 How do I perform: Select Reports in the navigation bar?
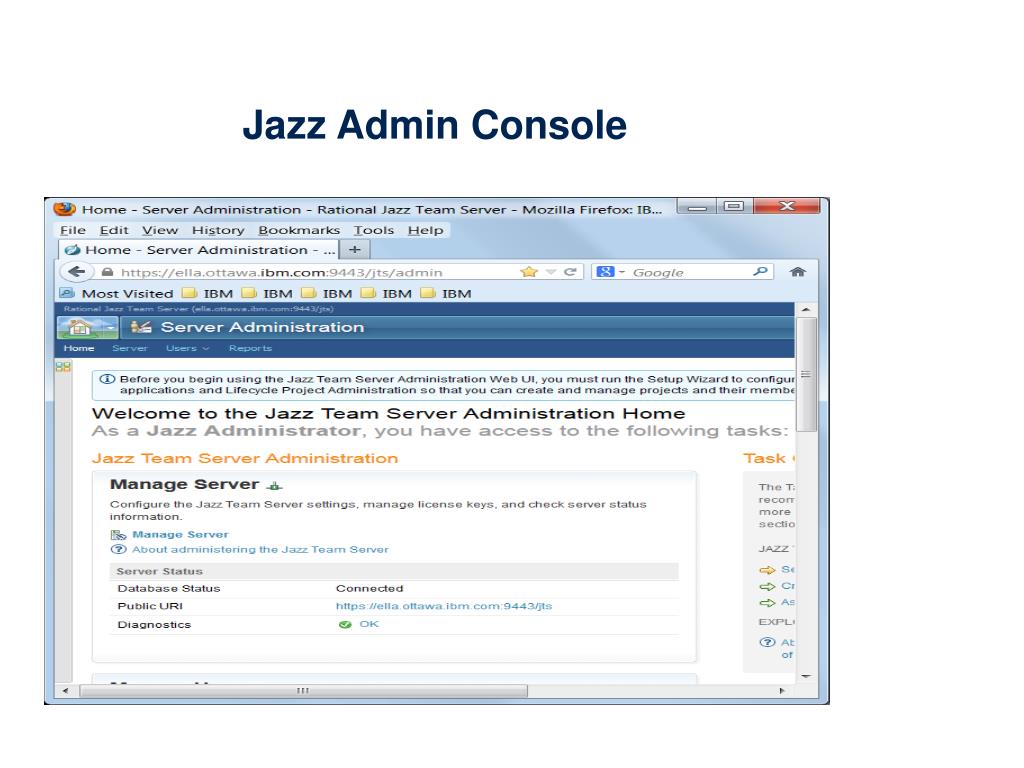pyautogui.click(x=249, y=348)
